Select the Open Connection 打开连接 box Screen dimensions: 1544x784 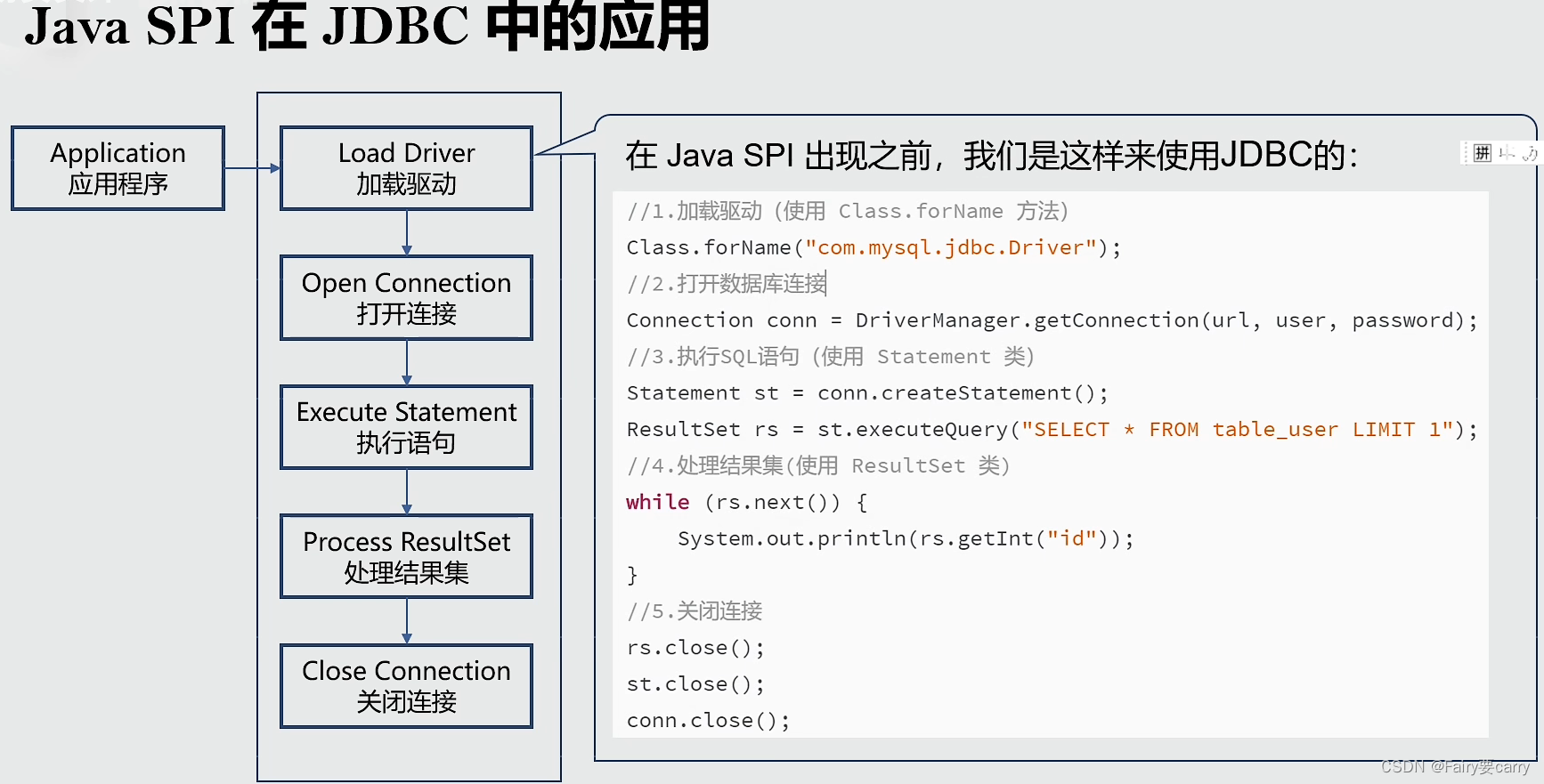click(x=406, y=298)
